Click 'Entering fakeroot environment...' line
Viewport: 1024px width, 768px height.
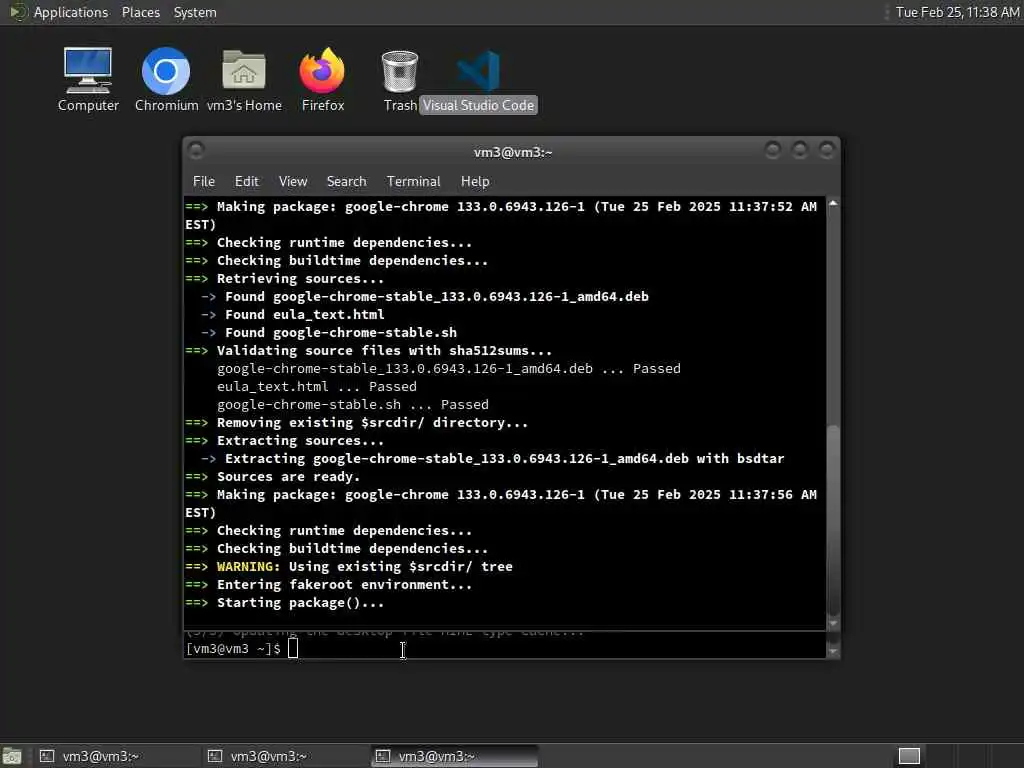pyautogui.click(x=344, y=584)
